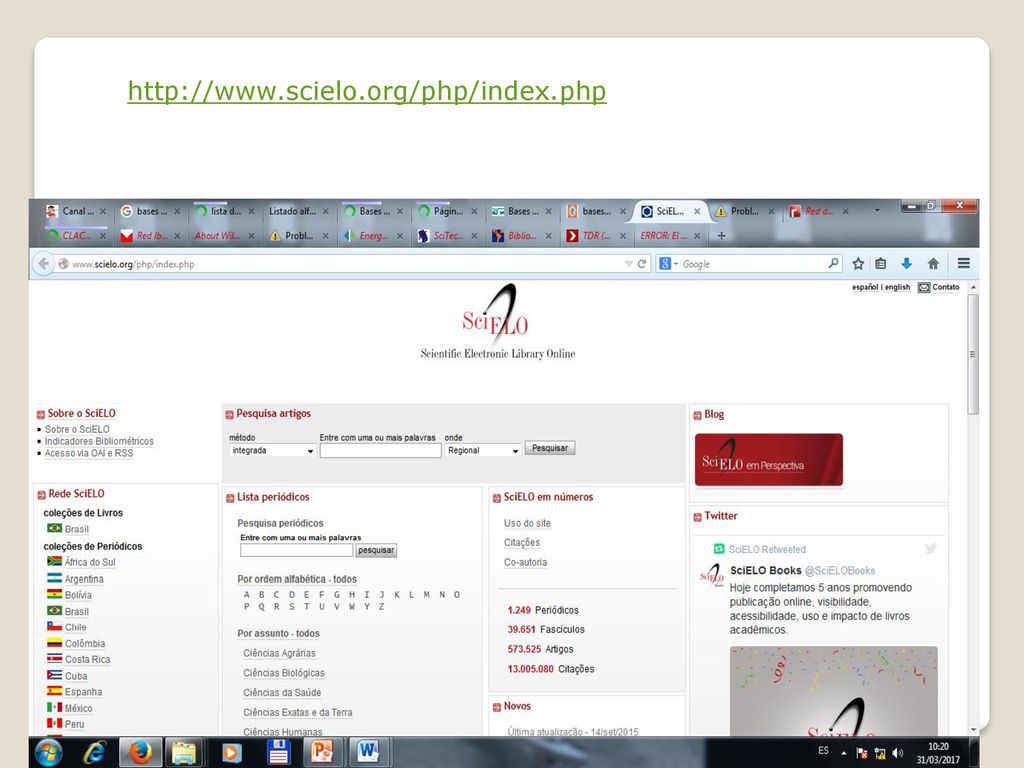Switch to the SciTec... tab
This screenshot has width=1024, height=768.
click(447, 236)
